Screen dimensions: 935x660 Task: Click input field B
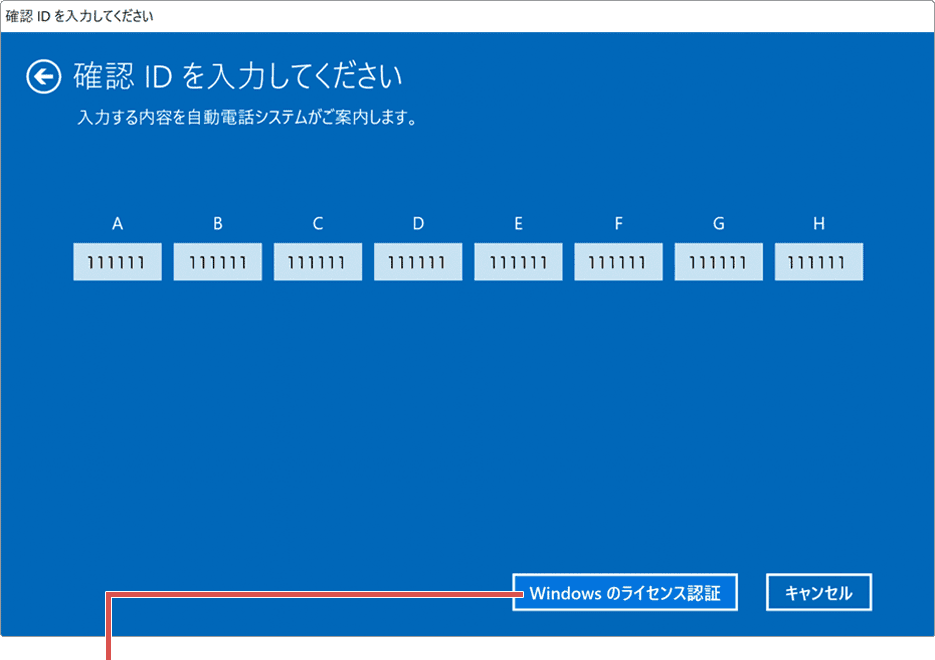coord(217,261)
